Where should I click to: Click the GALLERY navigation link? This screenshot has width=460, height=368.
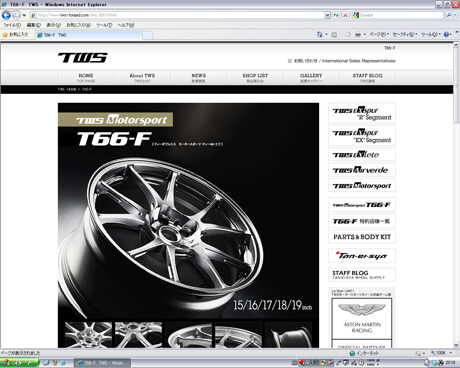(x=311, y=78)
